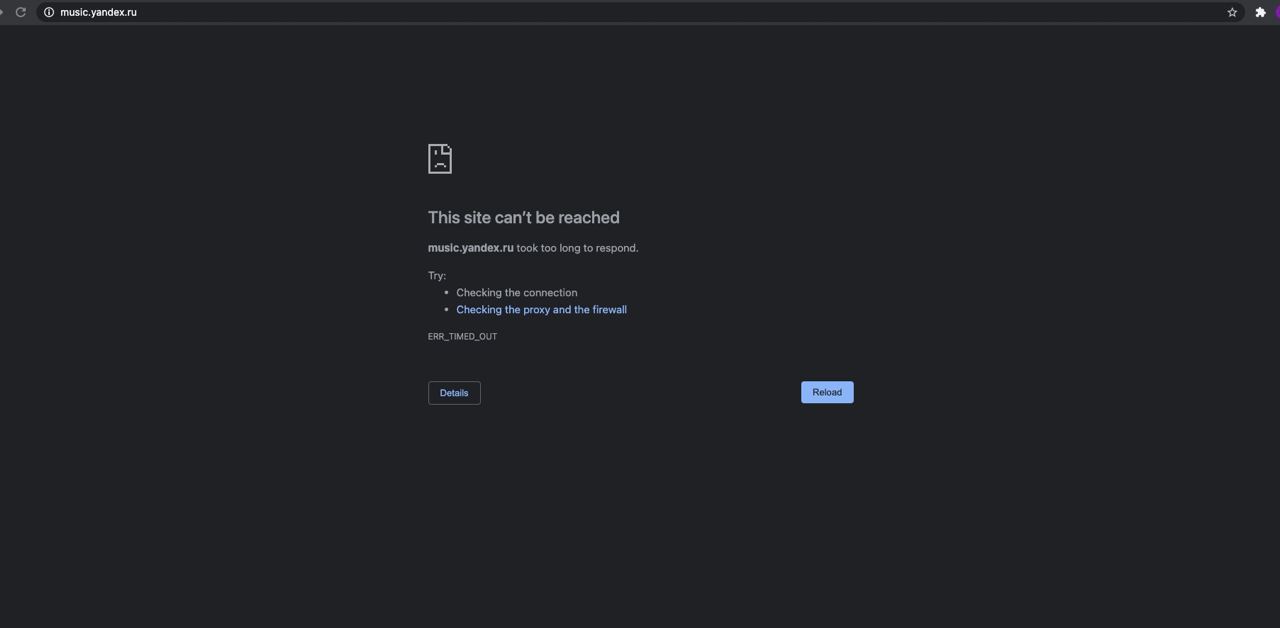Reload the page with the browser refresh icon
Viewport: 1280px width, 628px height.
click(20, 12)
